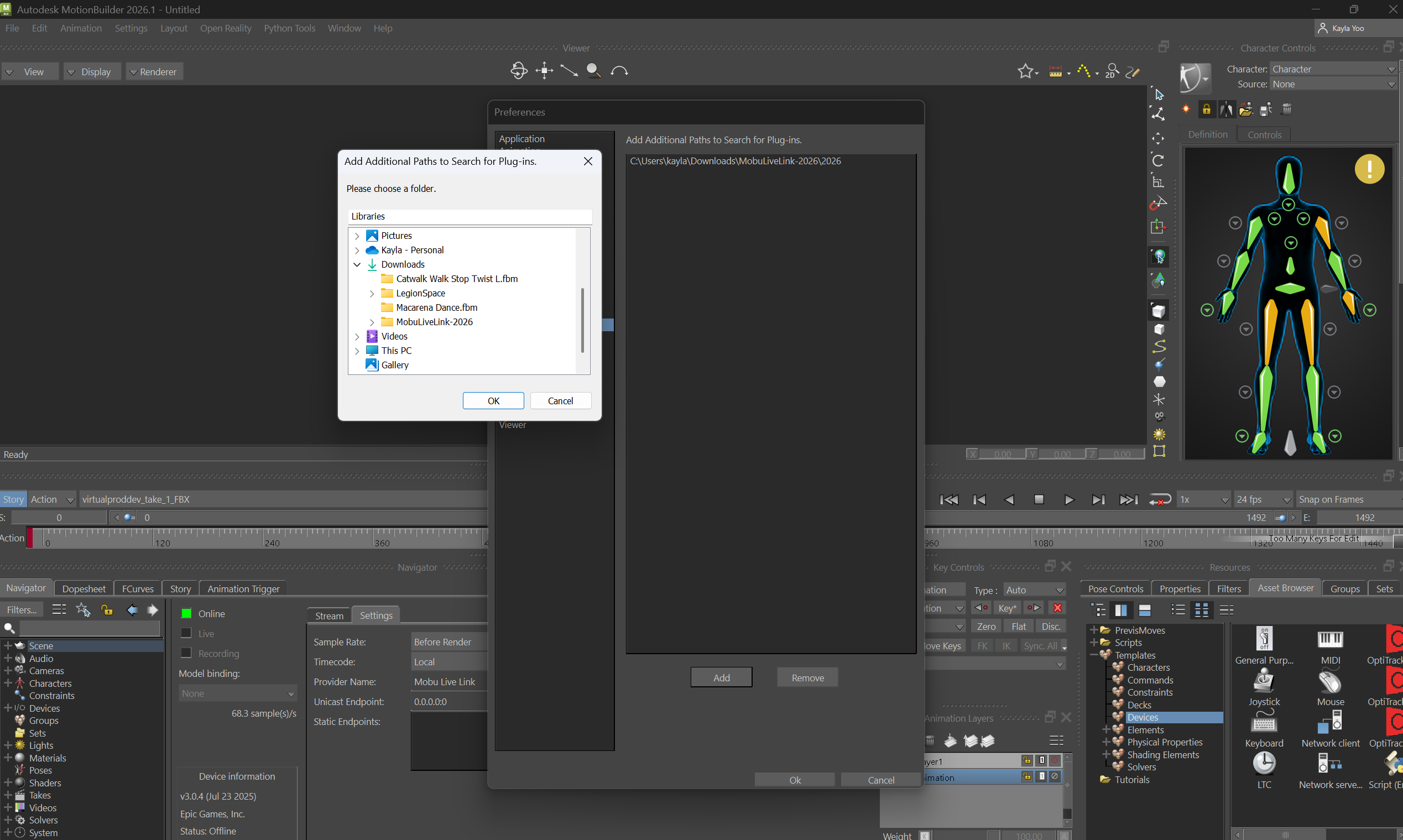Enable the Live checkbox in device settings
This screenshot has width=1403, height=840.
tap(187, 633)
